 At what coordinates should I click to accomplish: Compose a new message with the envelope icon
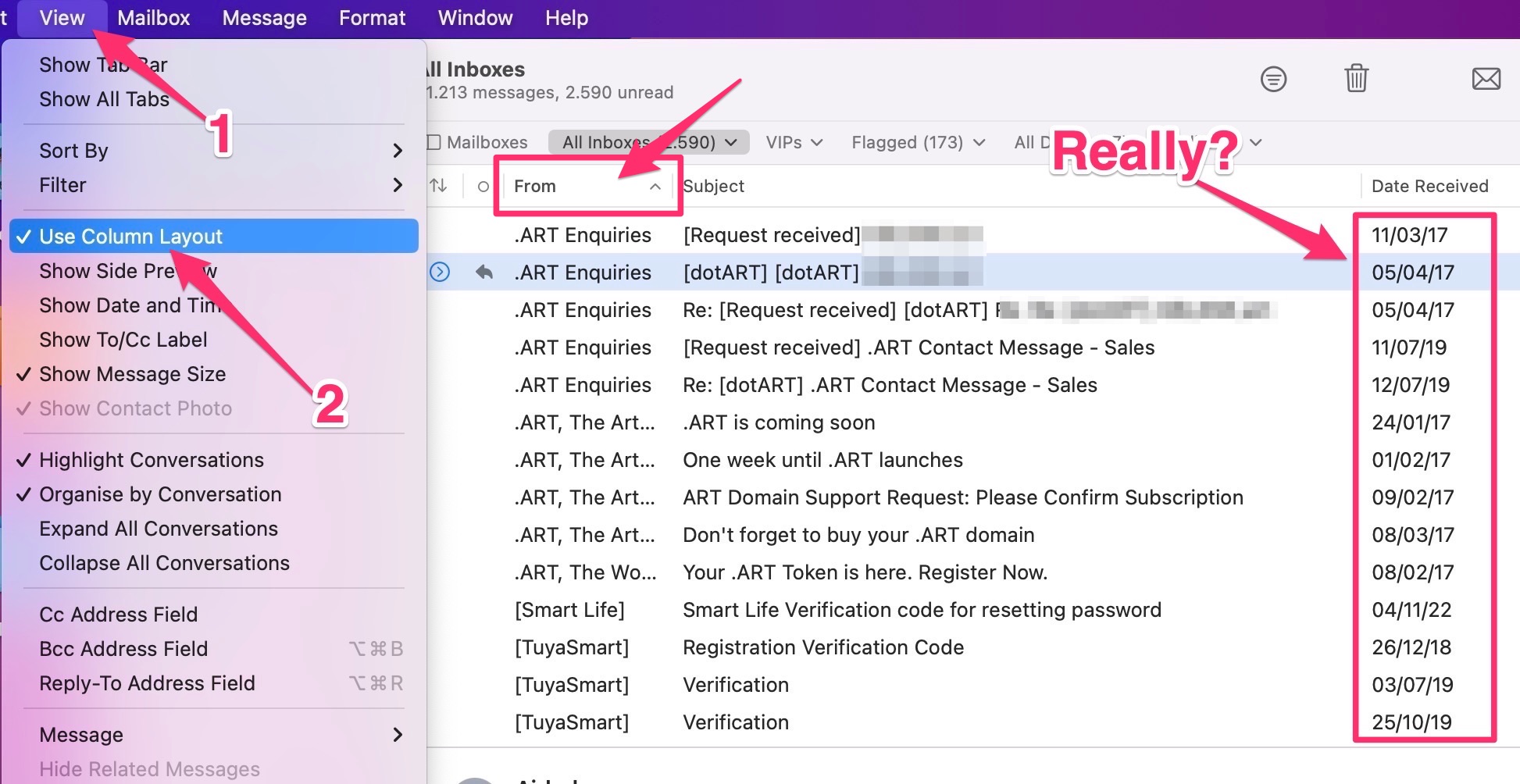[1486, 78]
